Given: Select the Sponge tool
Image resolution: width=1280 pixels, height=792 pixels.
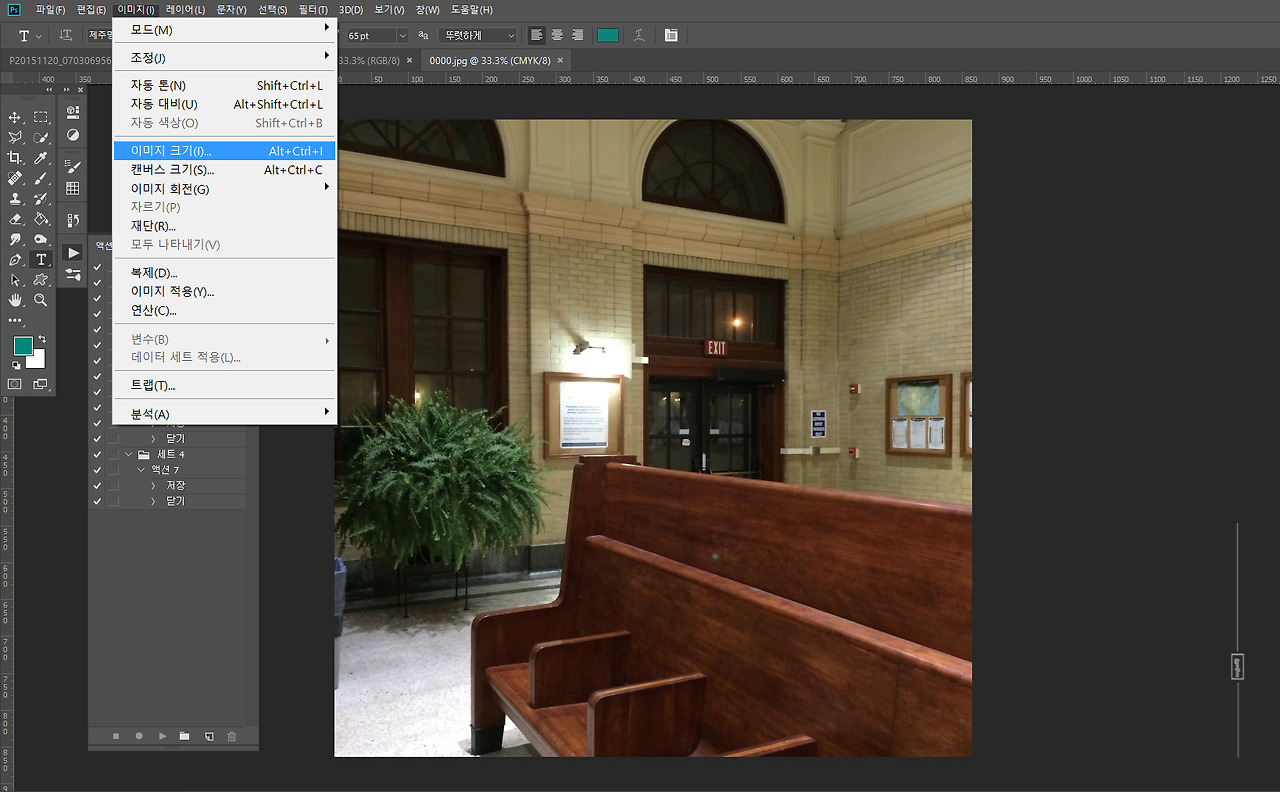Looking at the screenshot, I should click(41, 240).
